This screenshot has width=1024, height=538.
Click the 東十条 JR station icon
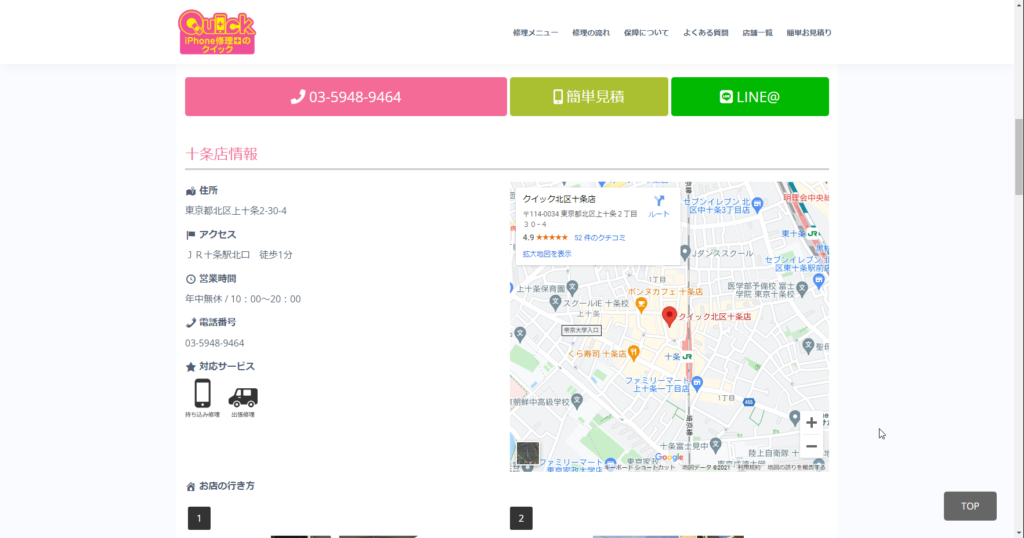(x=812, y=233)
